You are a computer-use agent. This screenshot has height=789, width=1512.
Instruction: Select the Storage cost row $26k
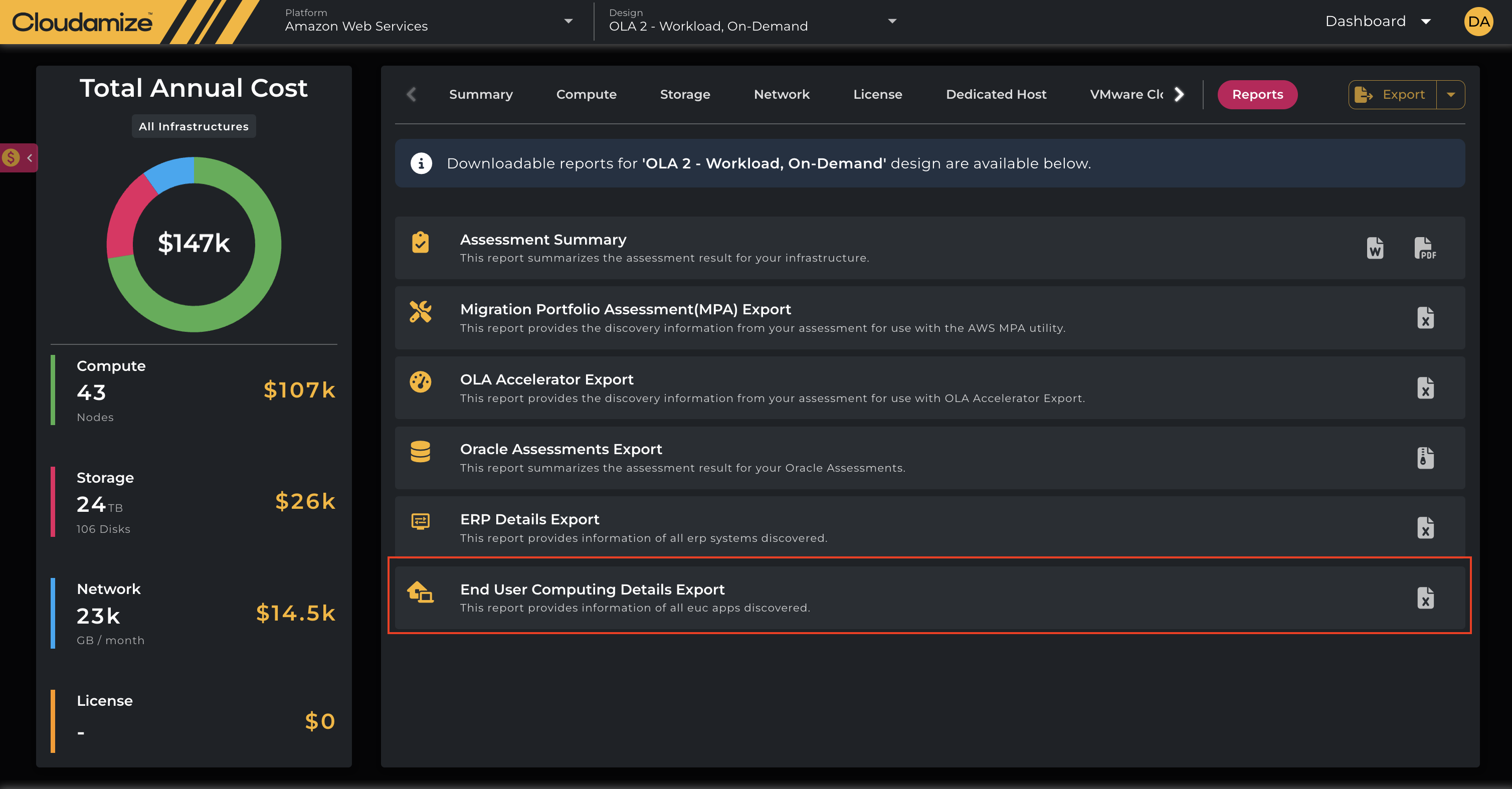point(194,502)
